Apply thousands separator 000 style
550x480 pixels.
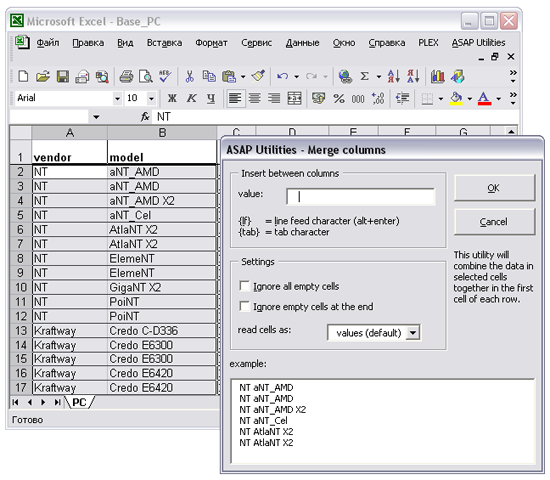coord(358,99)
